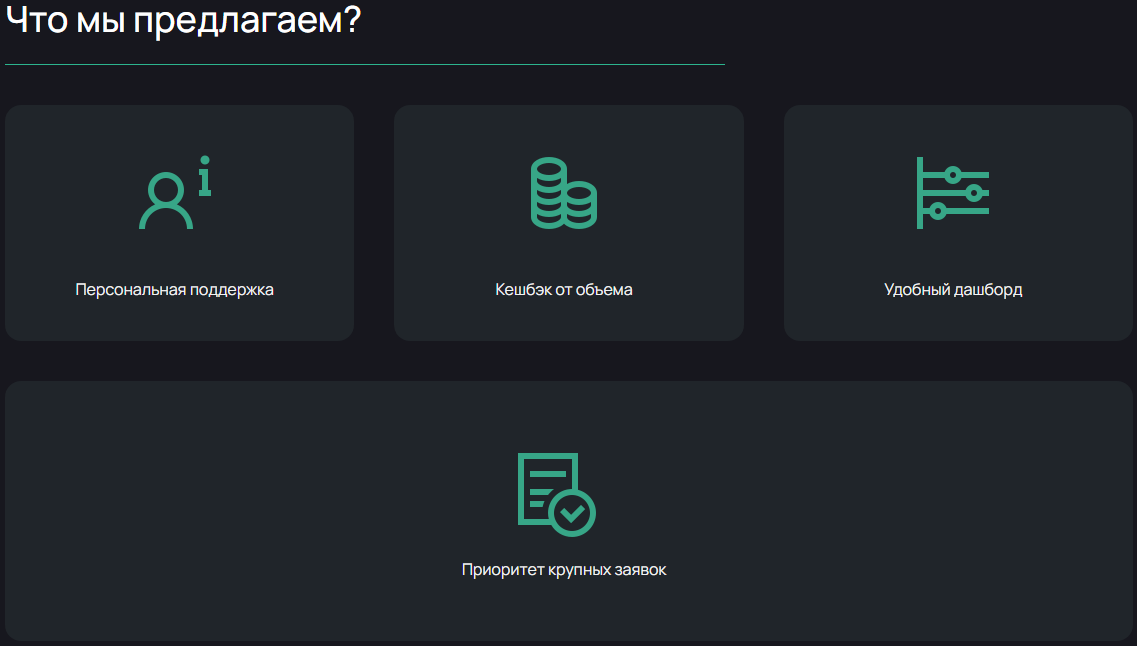This screenshot has height=646, width=1137.
Task: Select the 'Кешбэк от обьема' label
Action: (x=563, y=289)
